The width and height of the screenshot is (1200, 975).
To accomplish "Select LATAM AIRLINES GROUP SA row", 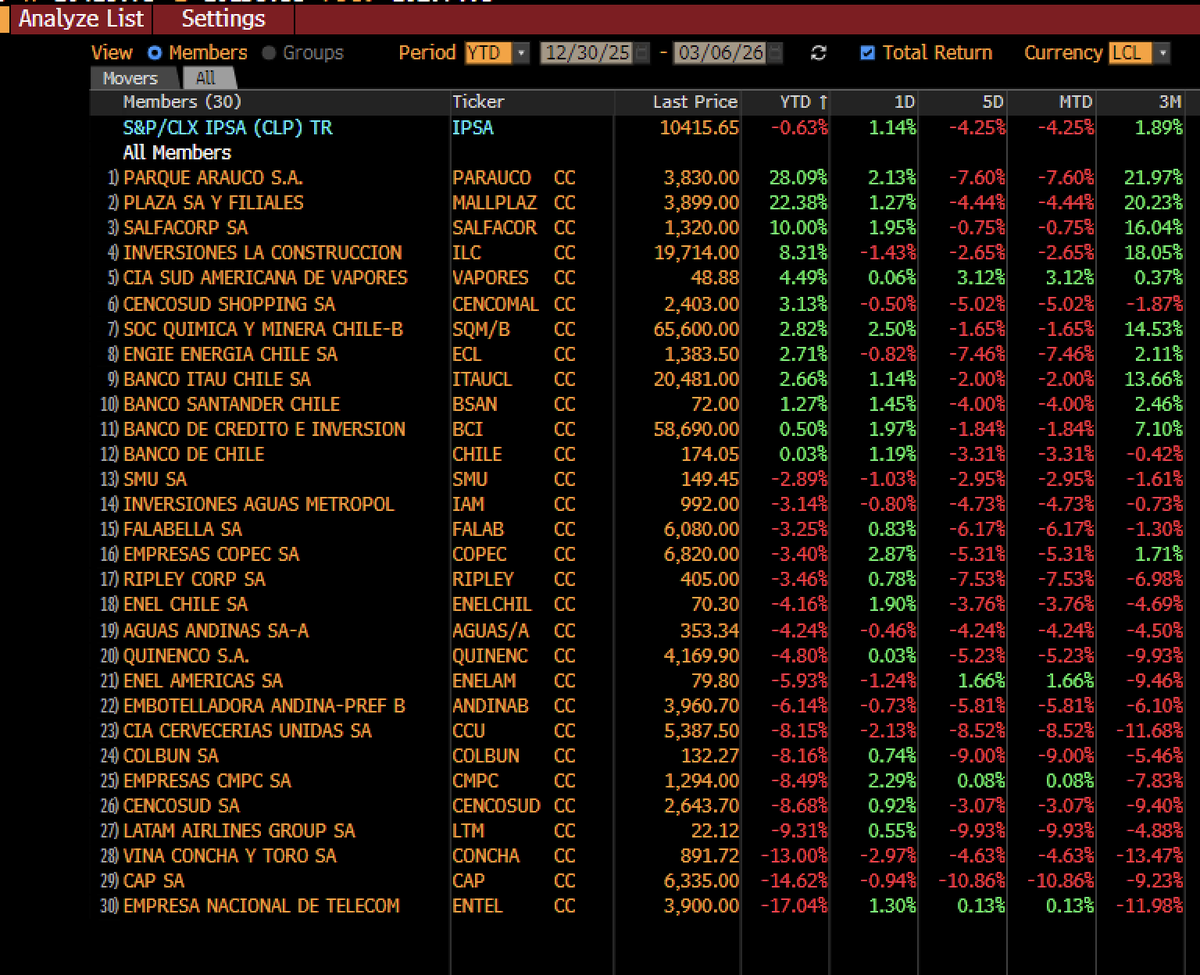I will (x=638, y=831).
